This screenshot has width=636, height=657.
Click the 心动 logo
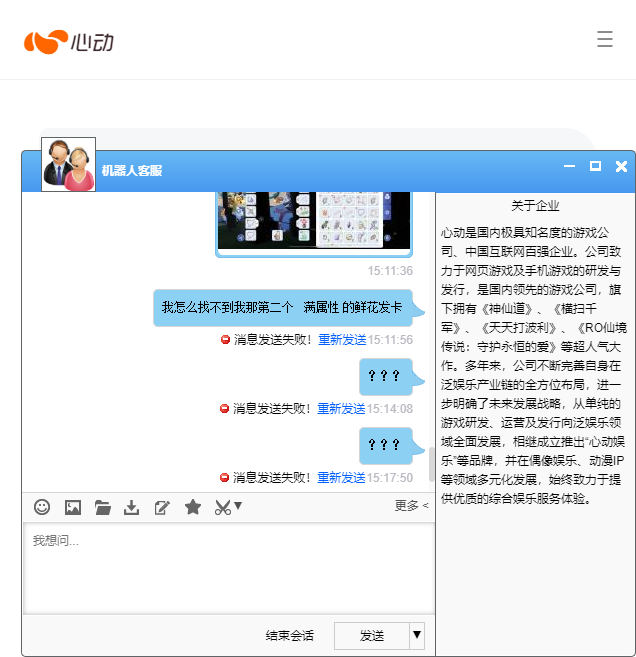click(69, 42)
